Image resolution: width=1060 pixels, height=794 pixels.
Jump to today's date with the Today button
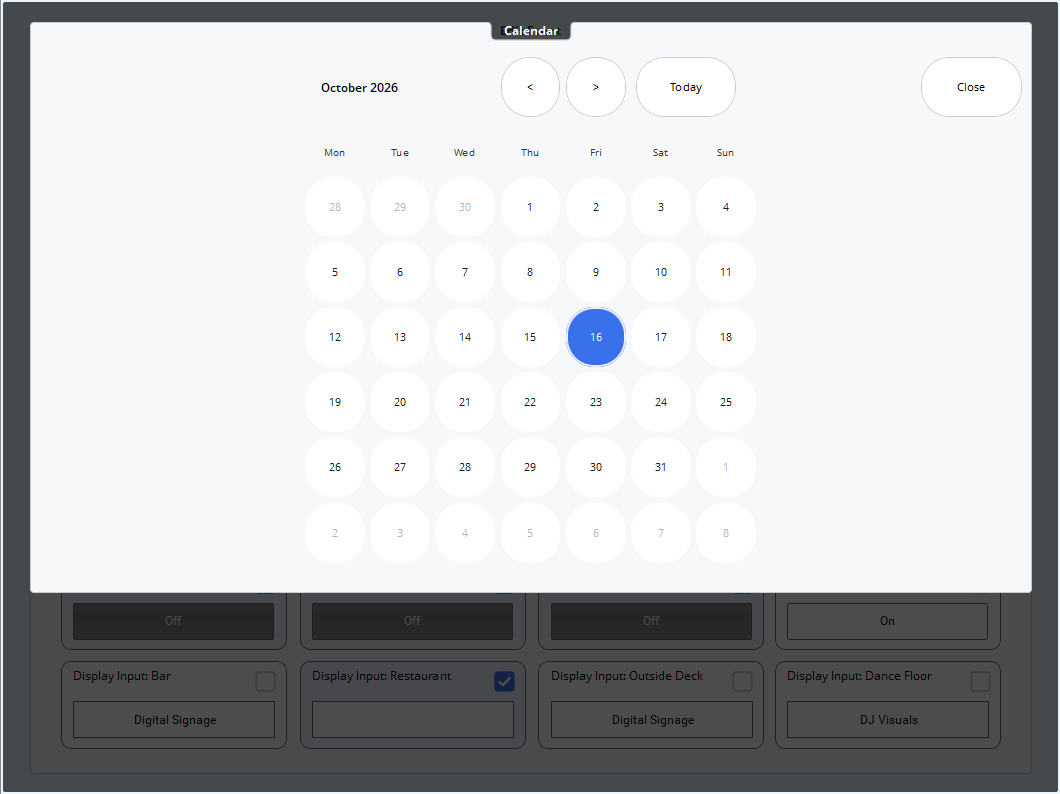point(685,87)
